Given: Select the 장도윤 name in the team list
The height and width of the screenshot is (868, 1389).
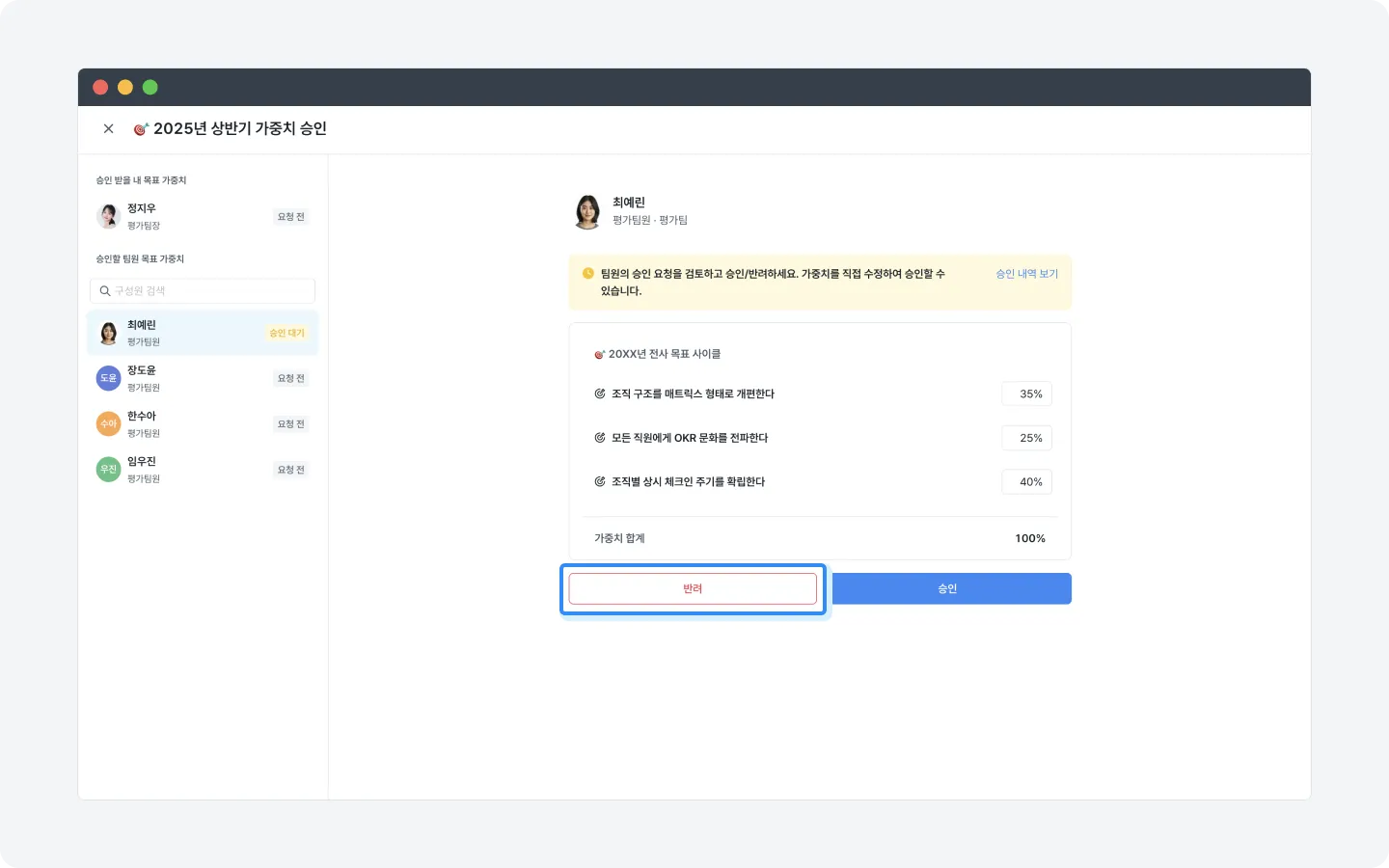Looking at the screenshot, I should pyautogui.click(x=142, y=370).
